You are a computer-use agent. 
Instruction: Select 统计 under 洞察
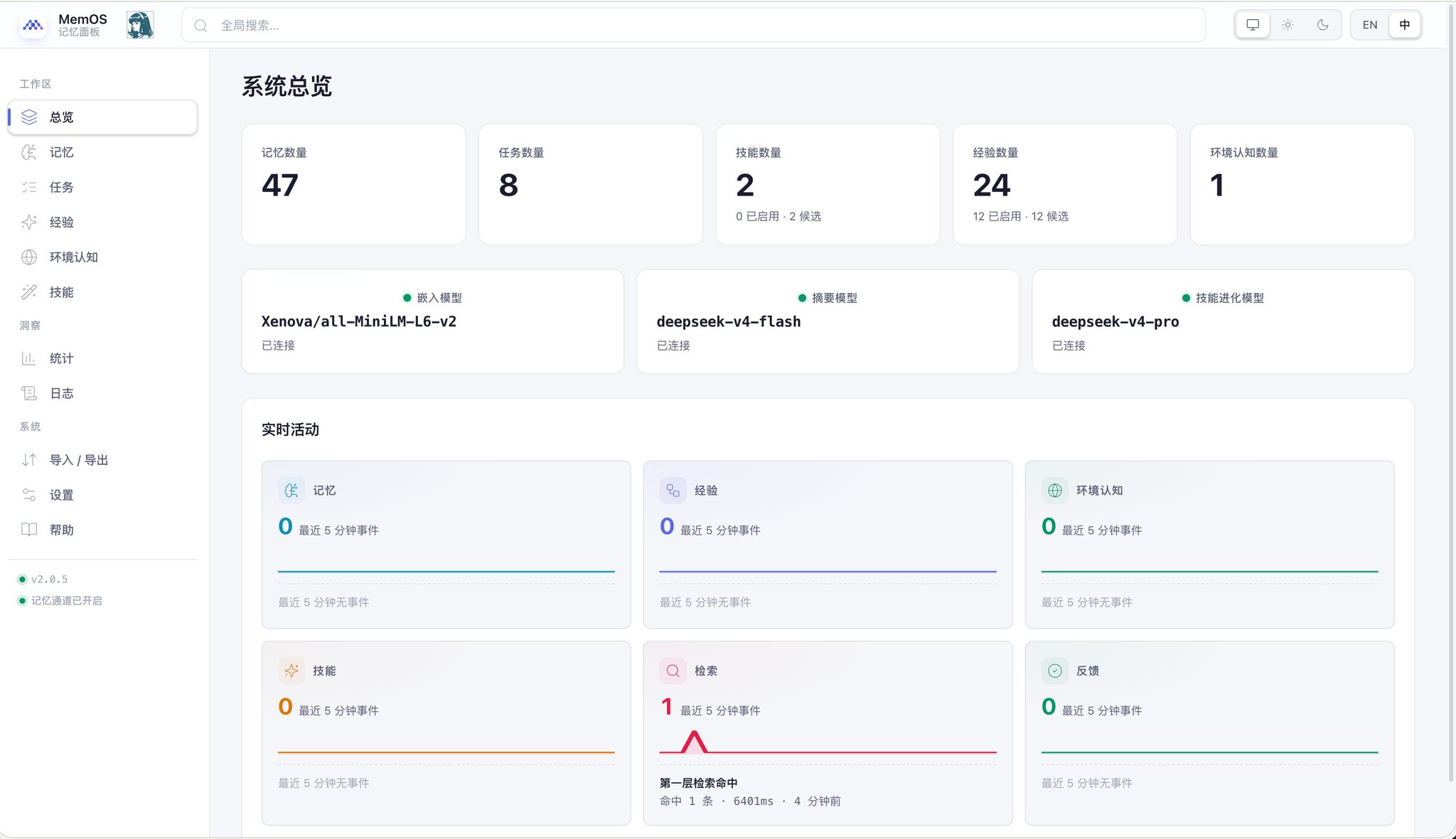[102, 358]
